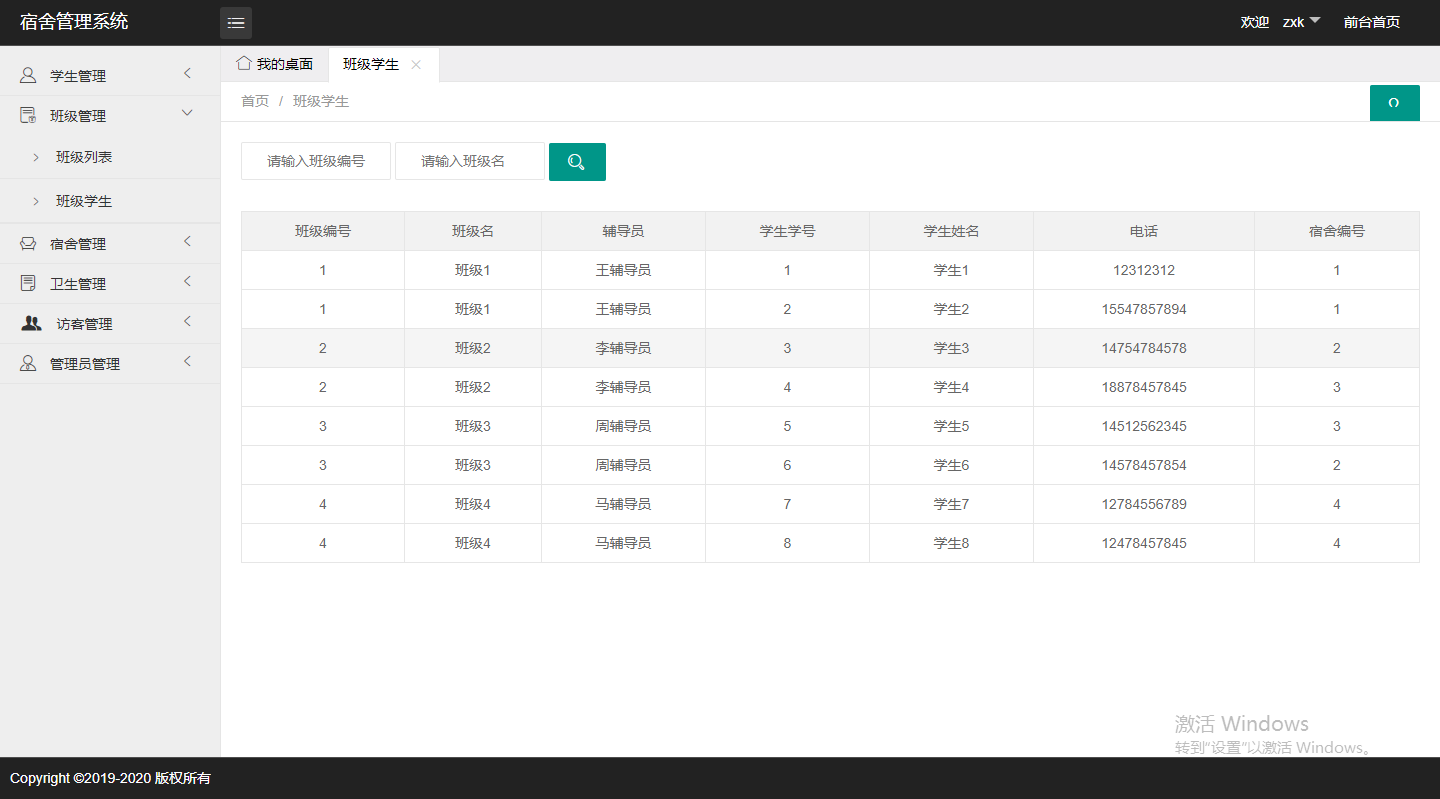Screen dimensions: 1440x799
Task: Click the student management person icon
Action: point(28,75)
